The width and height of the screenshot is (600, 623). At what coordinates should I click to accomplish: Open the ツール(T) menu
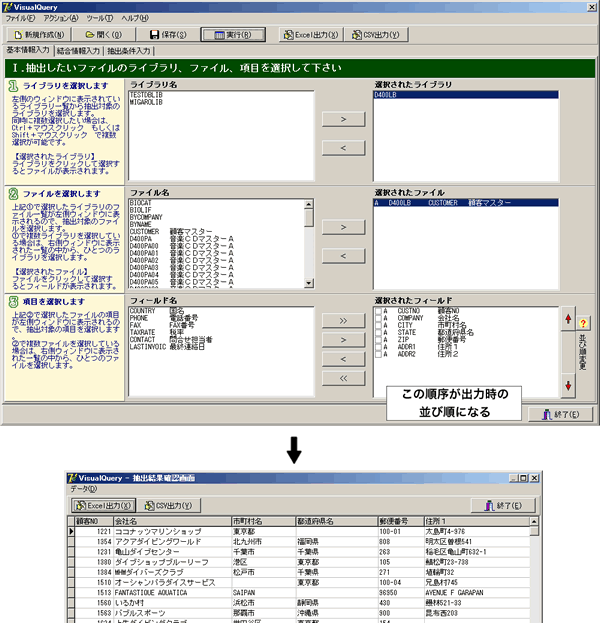click(100, 18)
